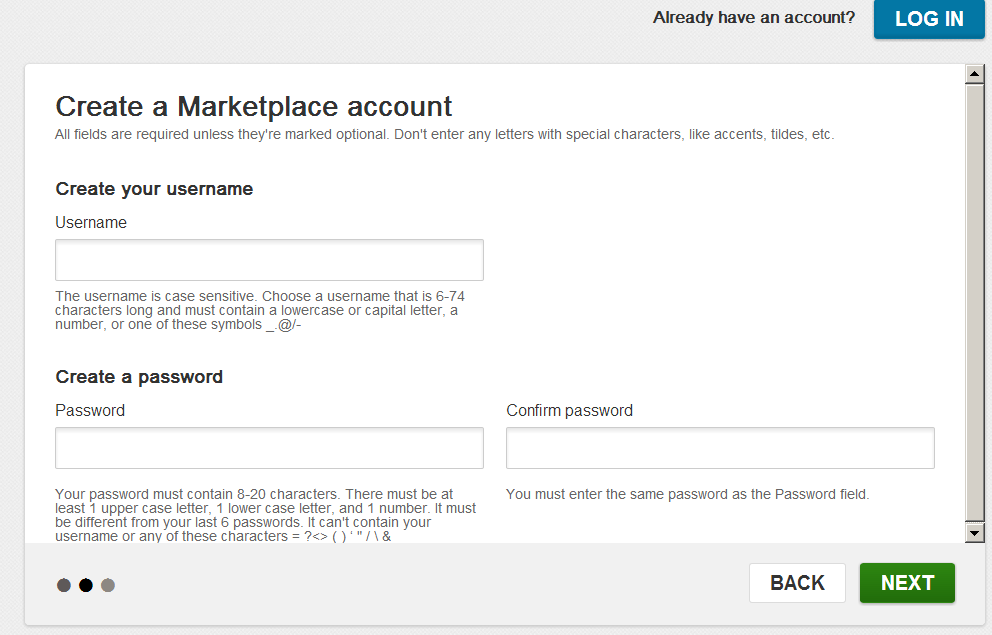Click the Confirm password label
The image size is (992, 635).
(569, 411)
